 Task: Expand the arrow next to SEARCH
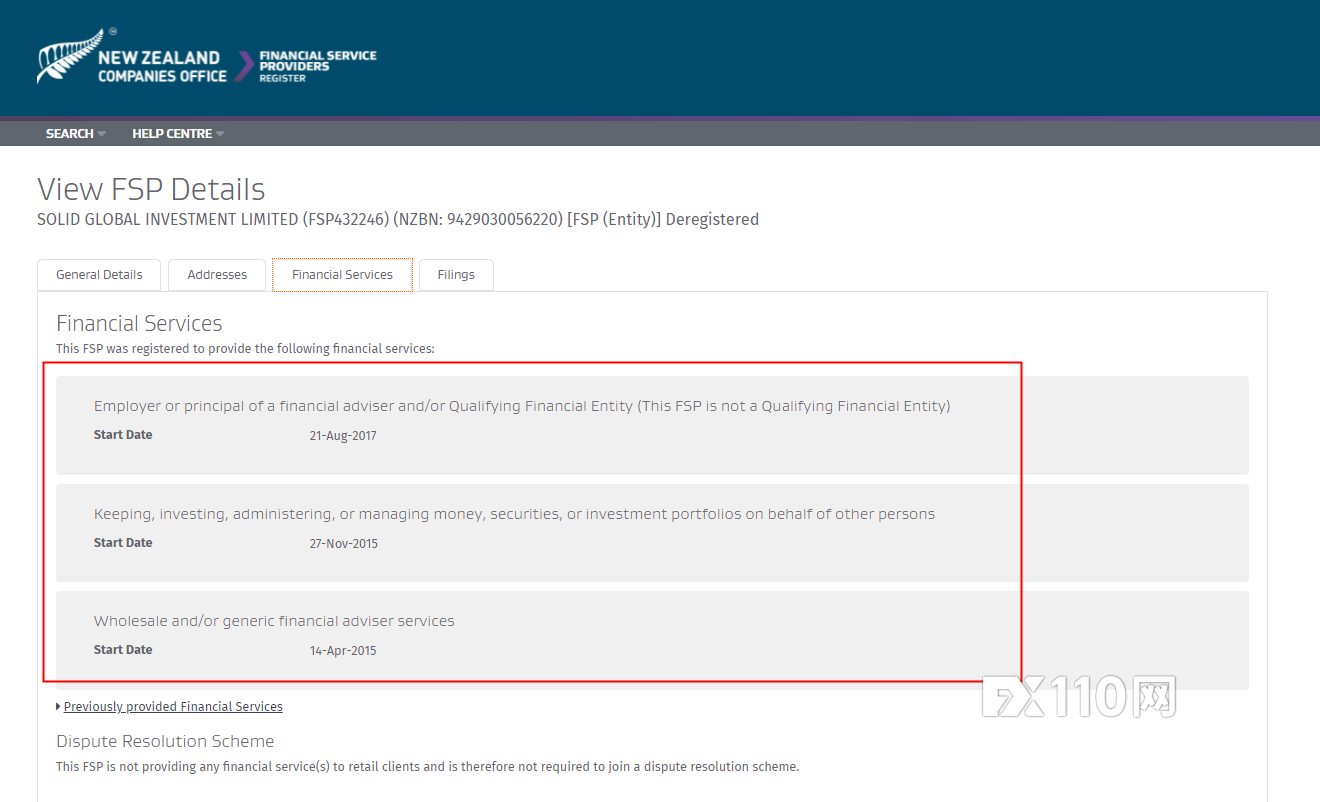click(x=102, y=134)
